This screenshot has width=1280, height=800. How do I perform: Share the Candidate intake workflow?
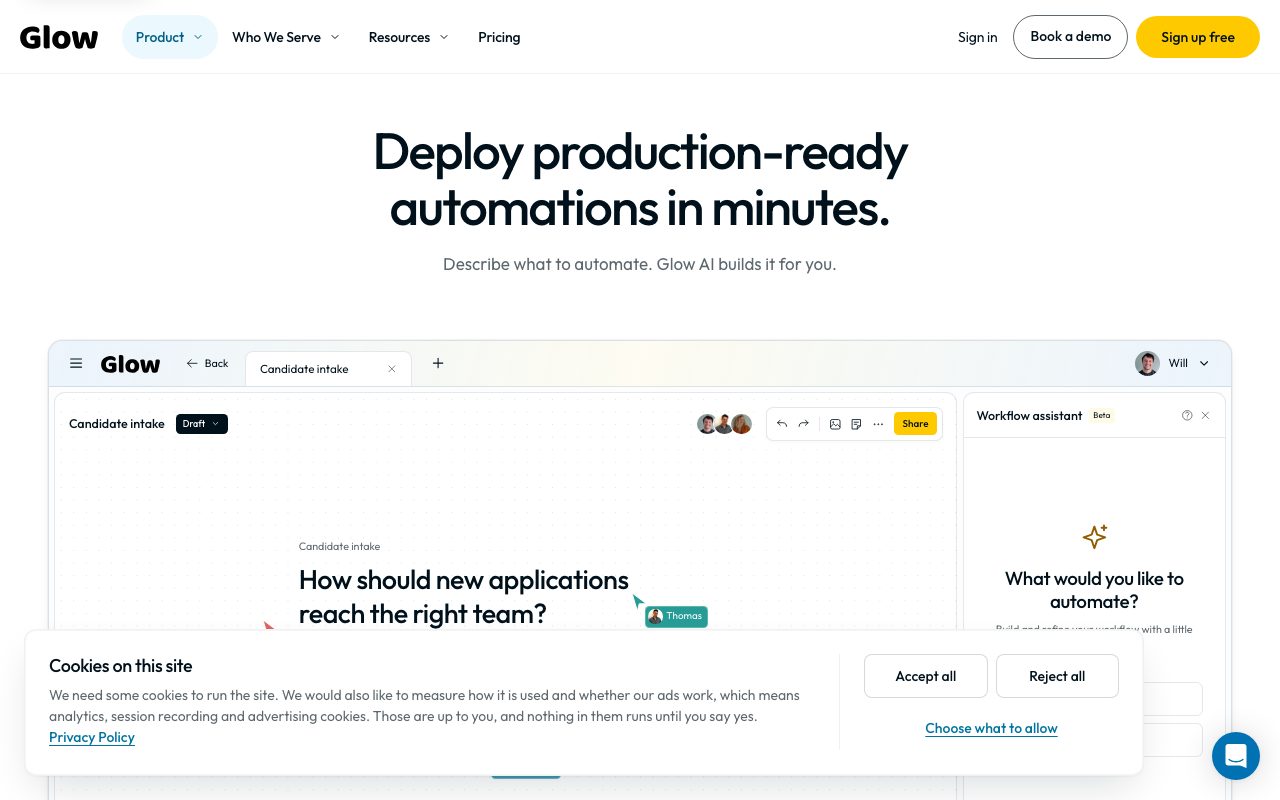915,424
